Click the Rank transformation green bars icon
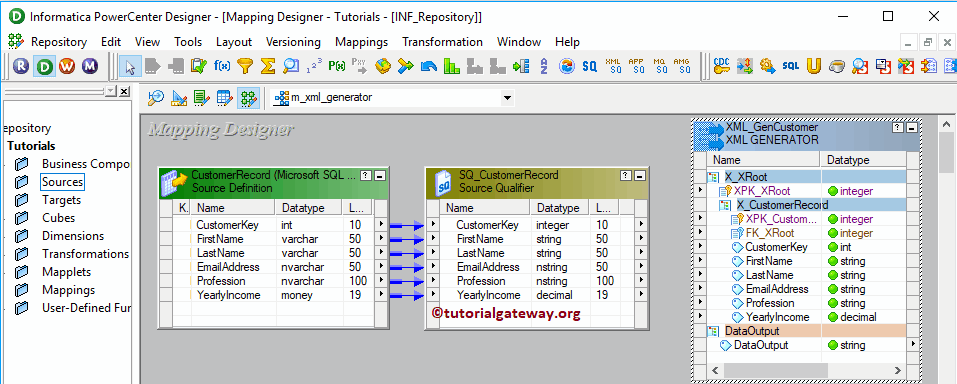This screenshot has width=957, height=384. coord(451,66)
